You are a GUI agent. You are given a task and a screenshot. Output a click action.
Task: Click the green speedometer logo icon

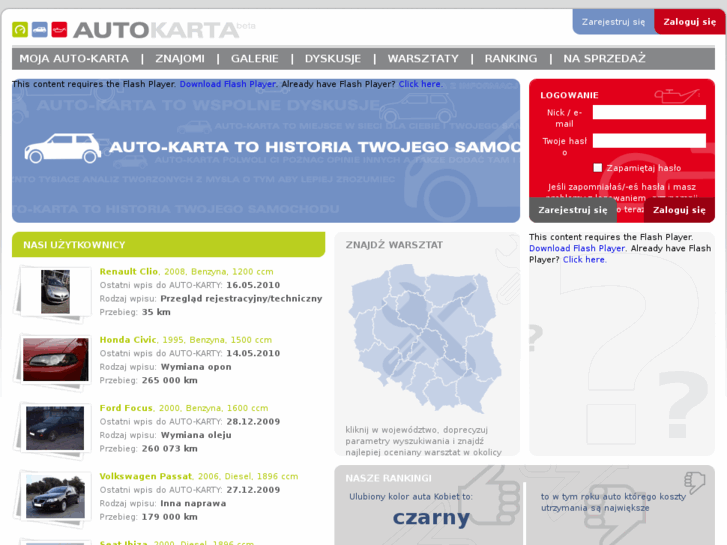coord(20,30)
